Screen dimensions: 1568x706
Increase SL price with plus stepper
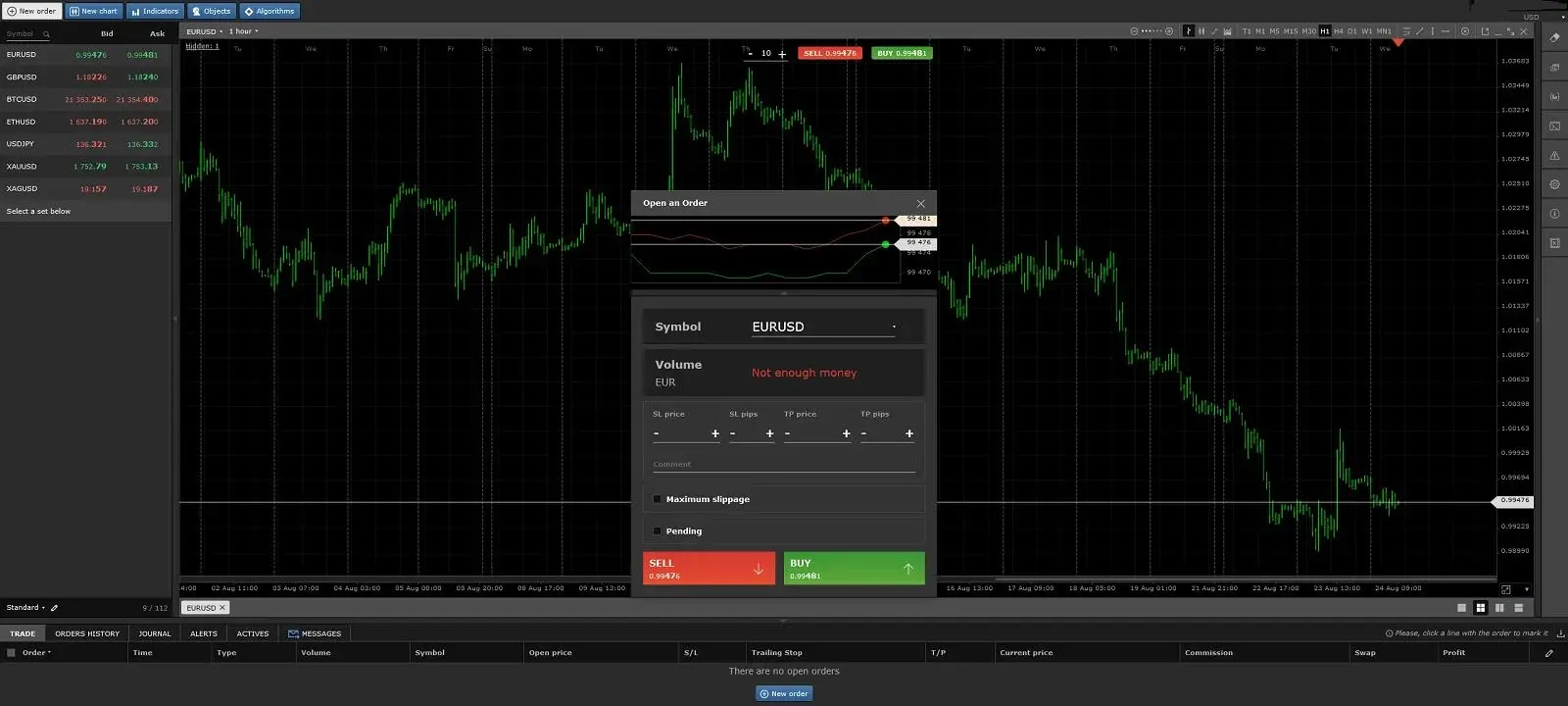(x=715, y=433)
